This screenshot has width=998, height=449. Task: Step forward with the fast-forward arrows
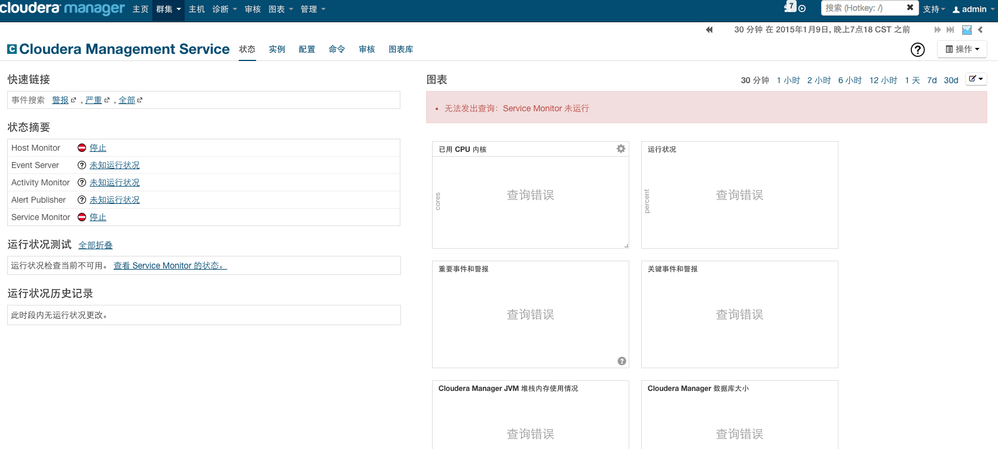[938, 30]
